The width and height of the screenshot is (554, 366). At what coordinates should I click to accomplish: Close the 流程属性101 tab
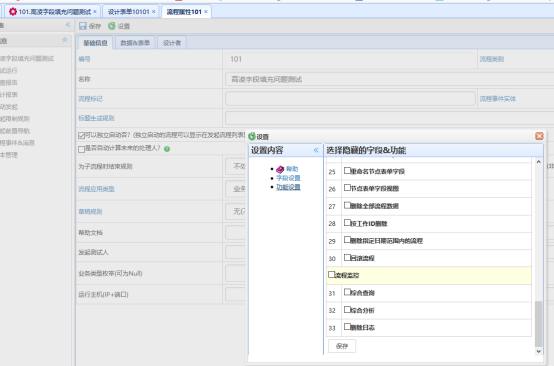point(206,12)
